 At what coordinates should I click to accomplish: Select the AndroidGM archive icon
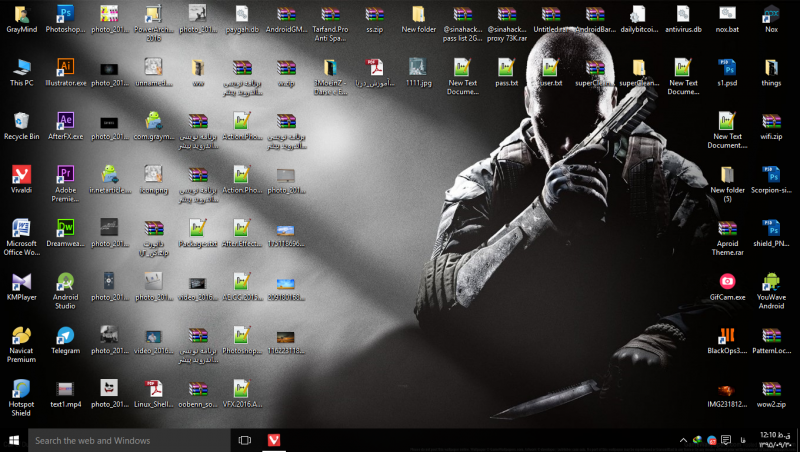(286, 19)
